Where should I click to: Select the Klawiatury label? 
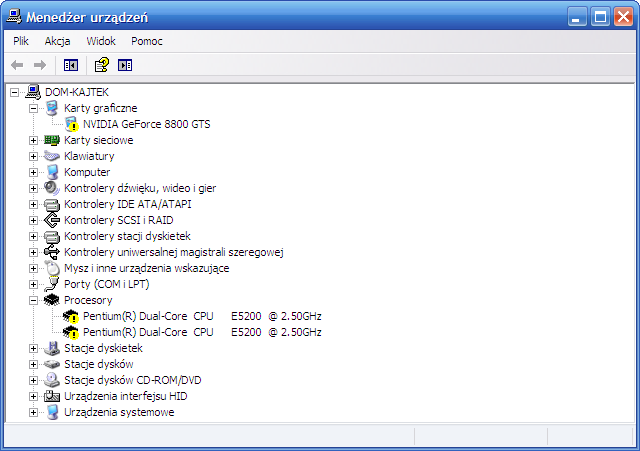[89, 156]
